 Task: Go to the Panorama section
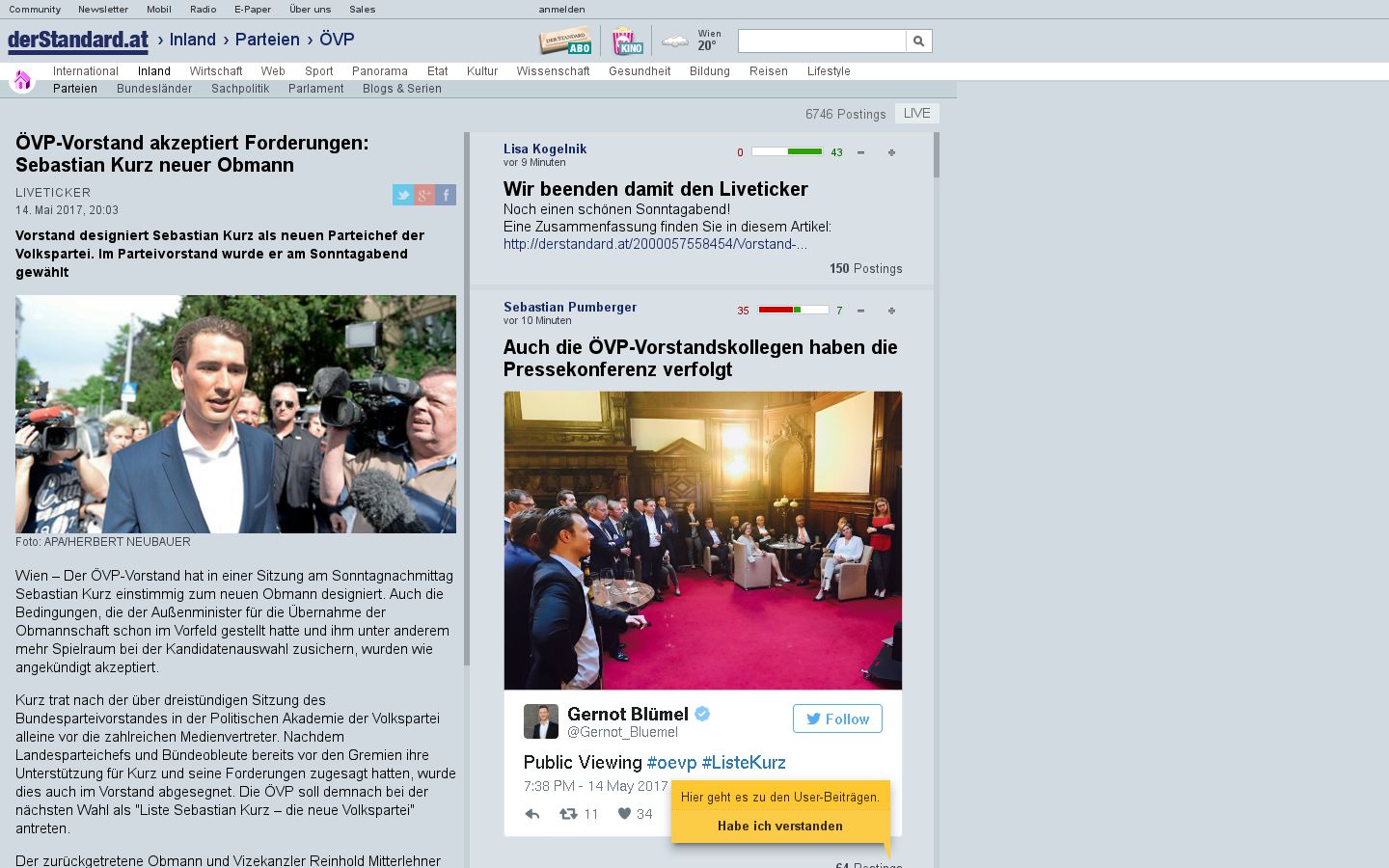pos(380,71)
